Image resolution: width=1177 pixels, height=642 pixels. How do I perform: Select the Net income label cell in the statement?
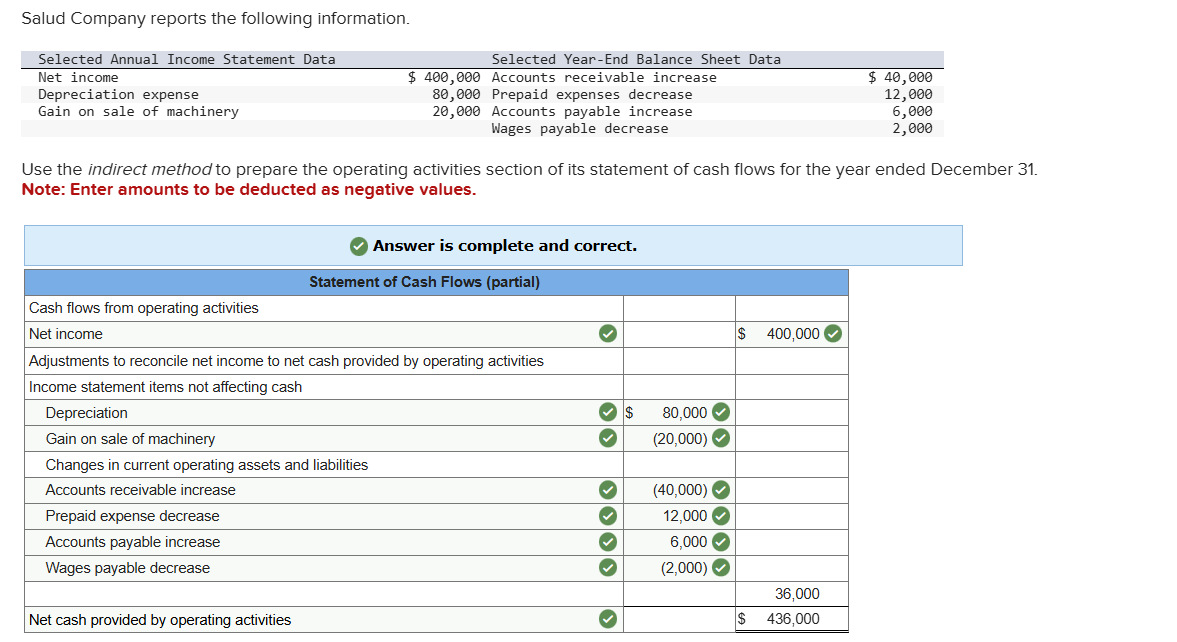[x=324, y=334]
